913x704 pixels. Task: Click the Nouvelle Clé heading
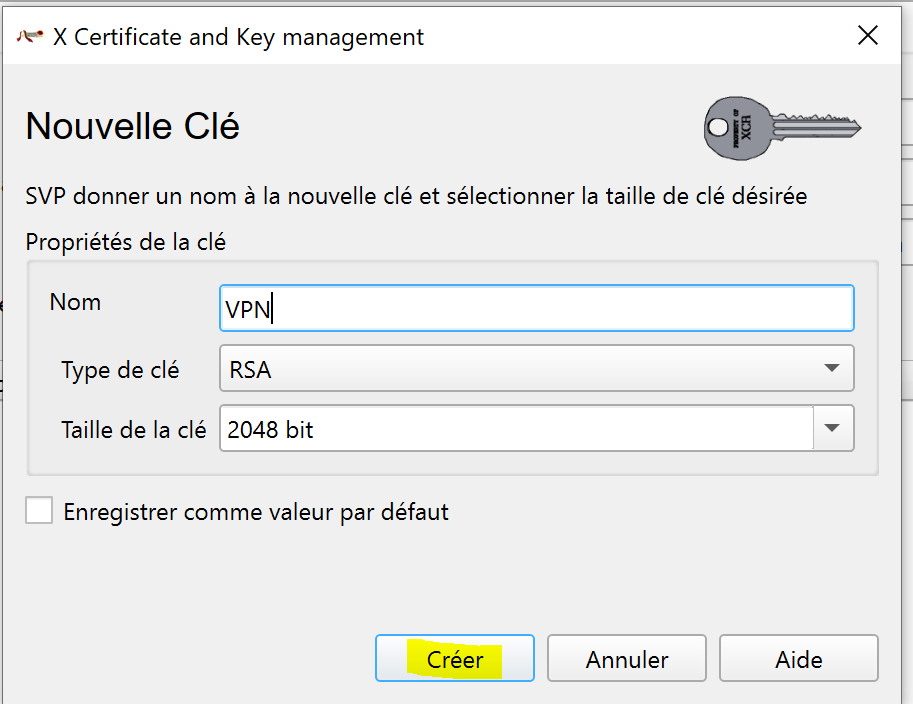(132, 127)
